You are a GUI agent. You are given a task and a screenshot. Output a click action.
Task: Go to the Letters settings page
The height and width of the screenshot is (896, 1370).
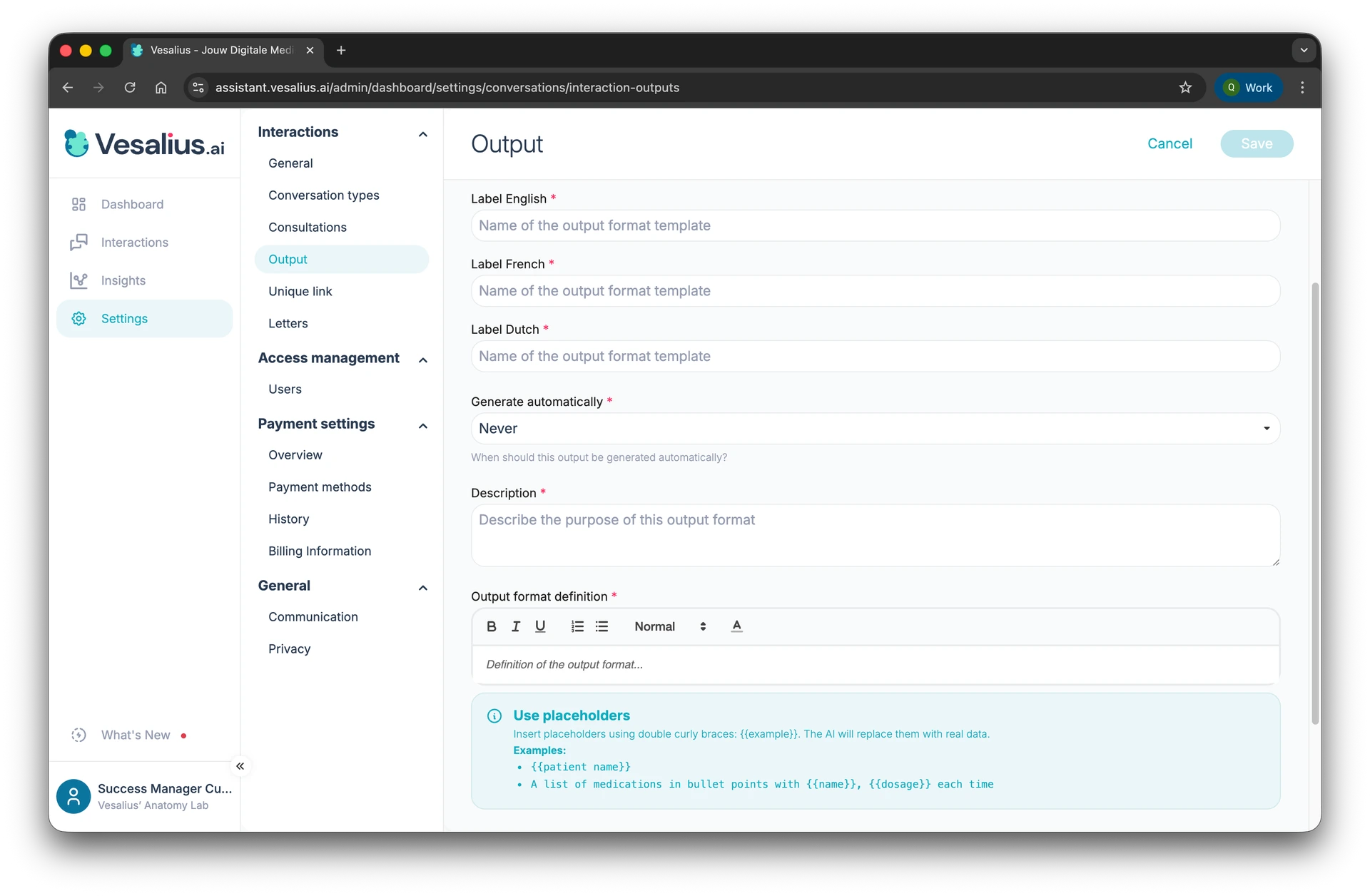pos(288,323)
